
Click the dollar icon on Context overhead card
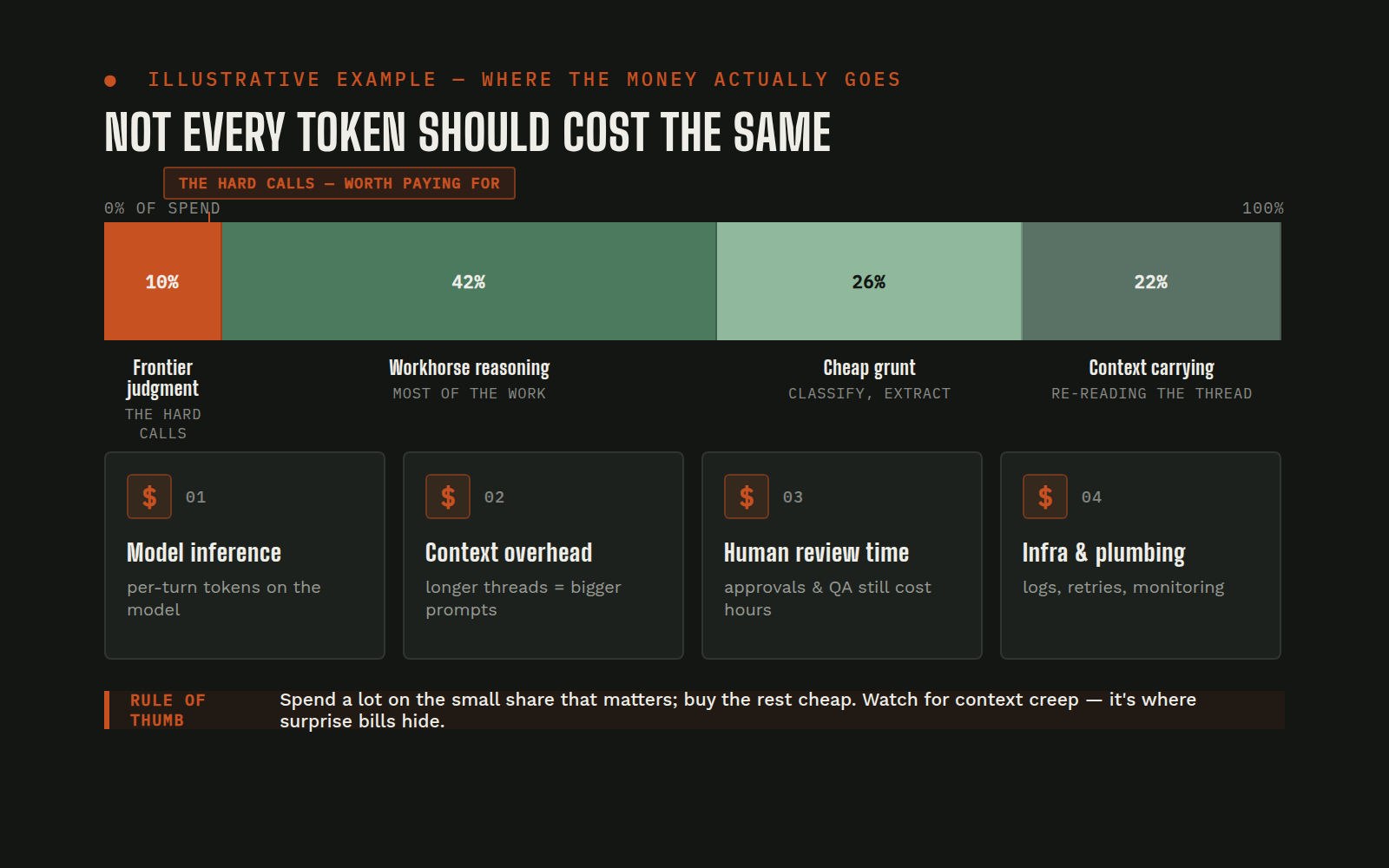[x=448, y=496]
